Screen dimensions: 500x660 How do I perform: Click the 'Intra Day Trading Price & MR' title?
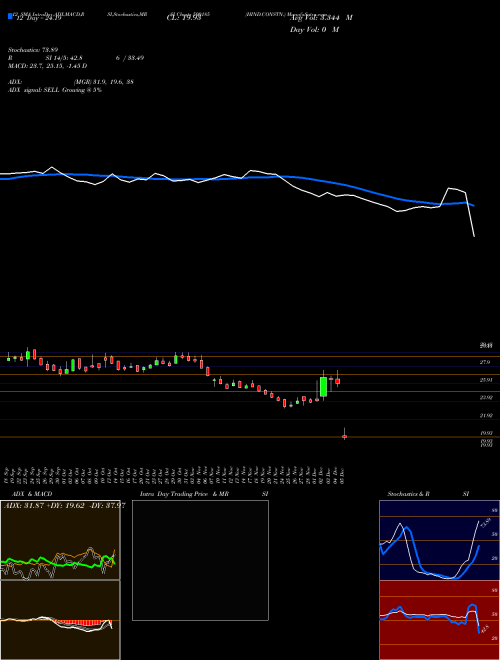(184, 494)
